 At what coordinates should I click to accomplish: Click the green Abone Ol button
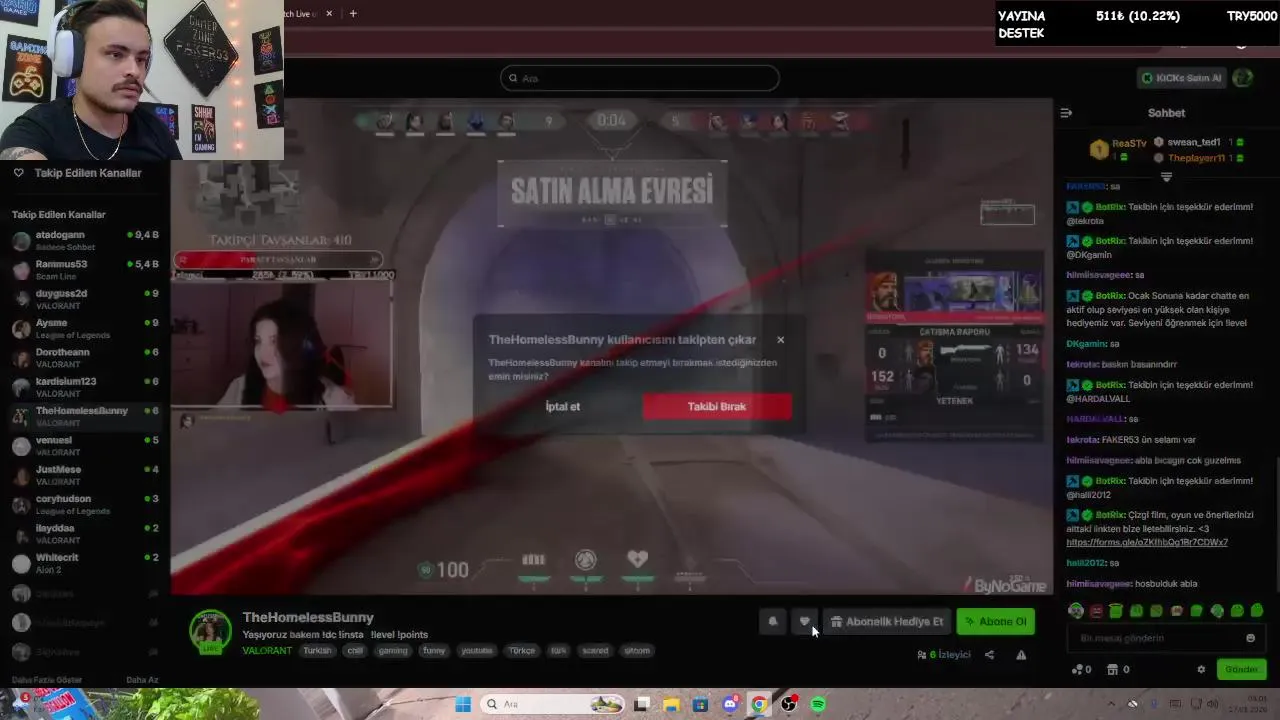pos(996,621)
